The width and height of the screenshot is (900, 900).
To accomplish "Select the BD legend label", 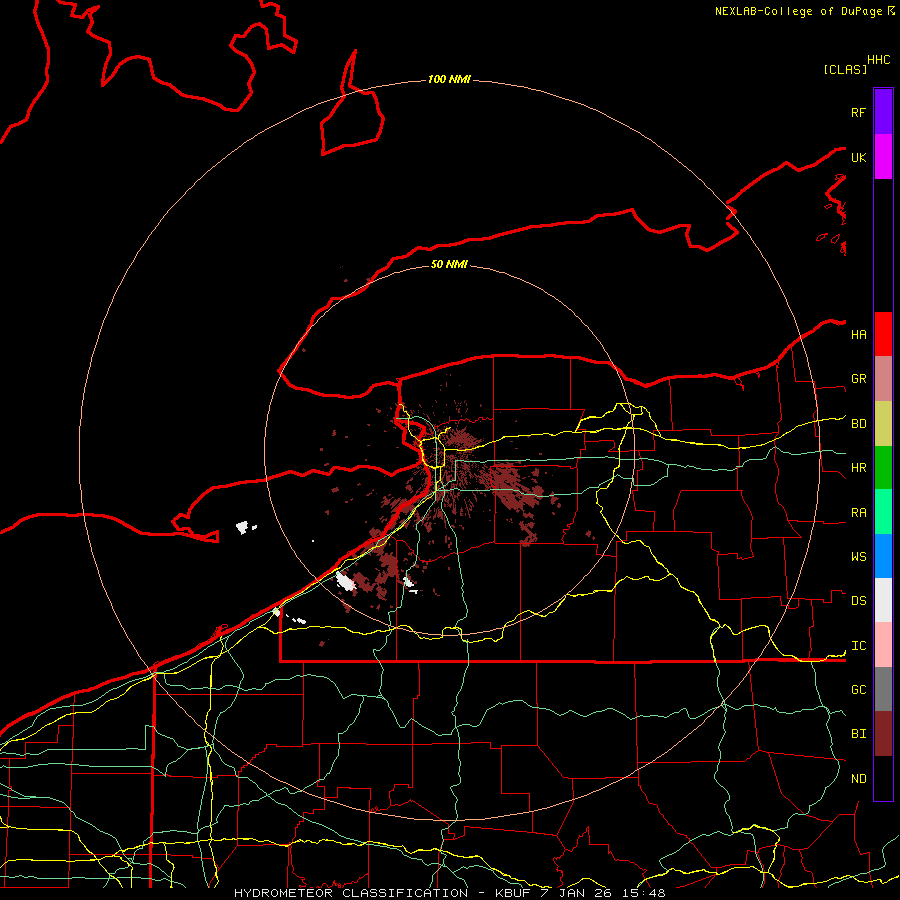I will (858, 424).
